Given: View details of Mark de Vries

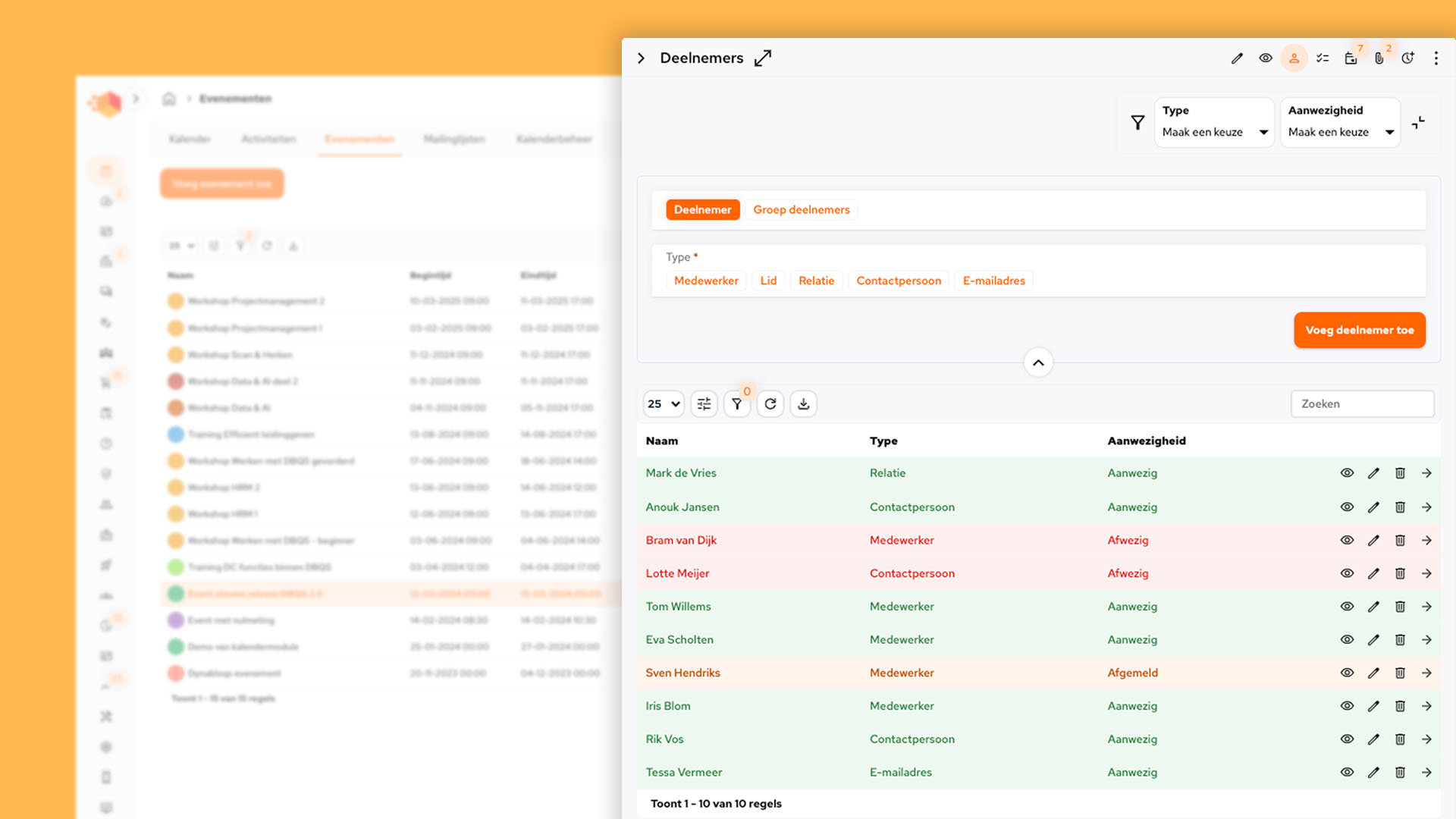Looking at the screenshot, I should tap(1347, 473).
